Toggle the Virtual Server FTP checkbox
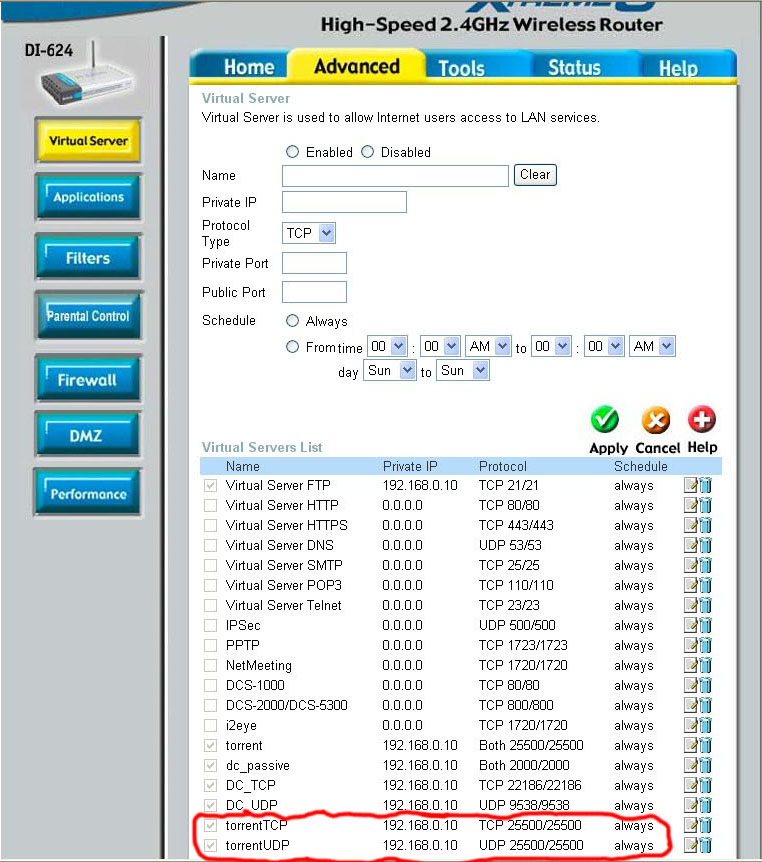Screen dimensions: 762x862 click(210, 485)
